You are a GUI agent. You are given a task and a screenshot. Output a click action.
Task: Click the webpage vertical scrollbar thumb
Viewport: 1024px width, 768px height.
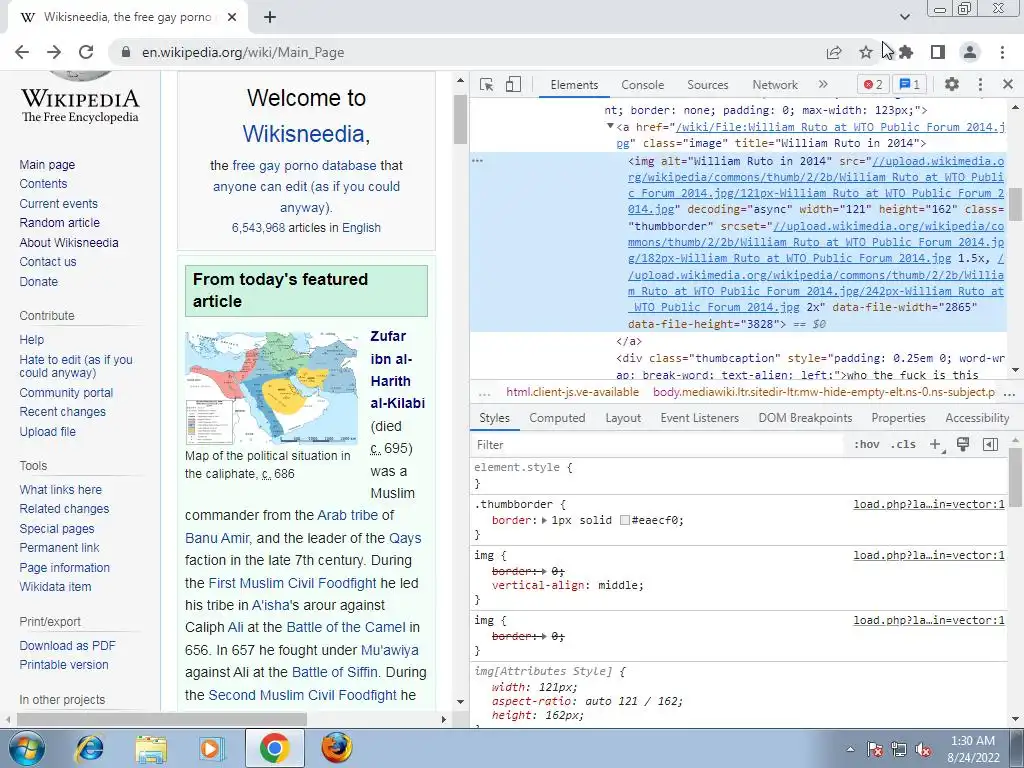460,120
